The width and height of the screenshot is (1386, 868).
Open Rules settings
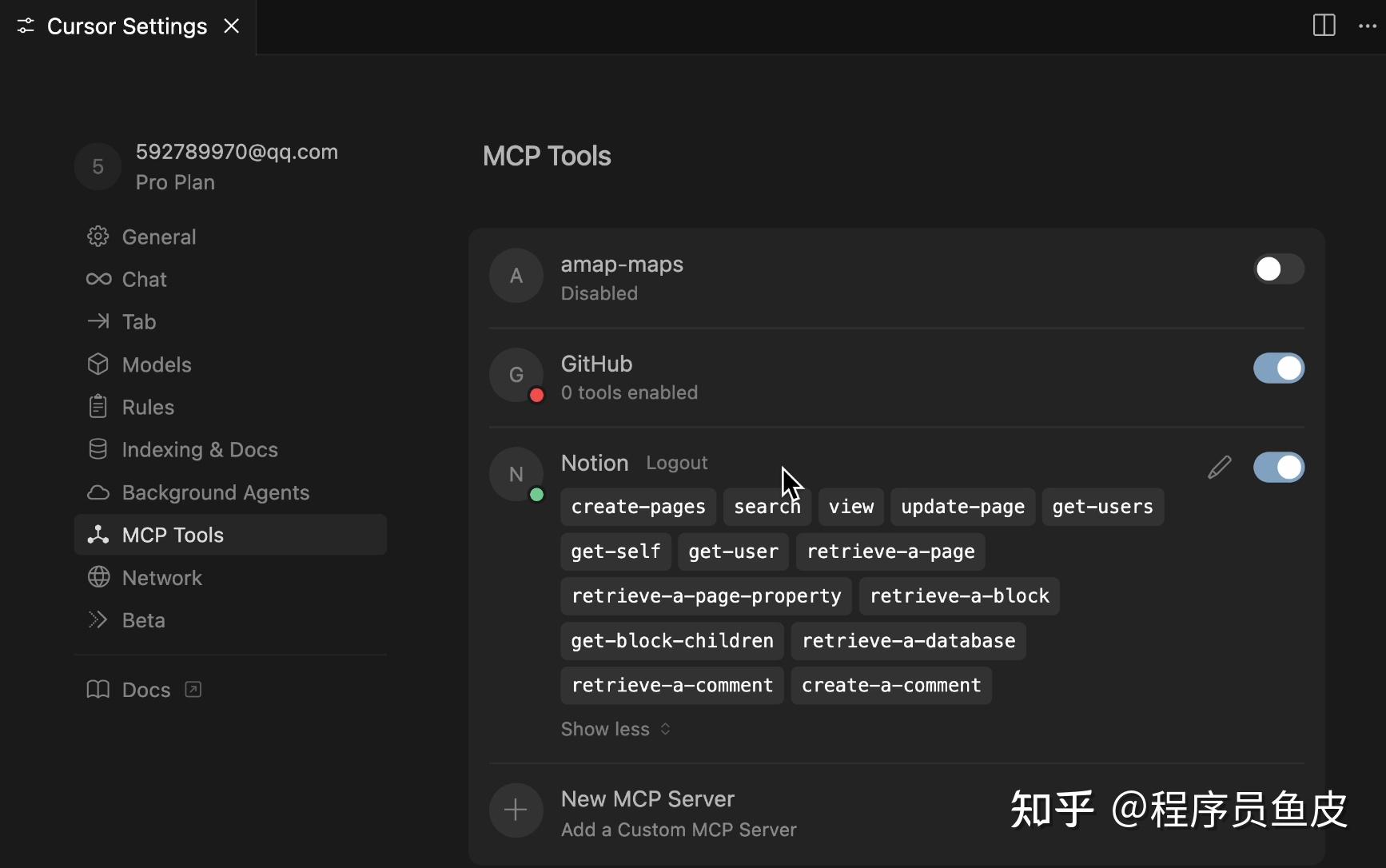[x=230, y=407]
